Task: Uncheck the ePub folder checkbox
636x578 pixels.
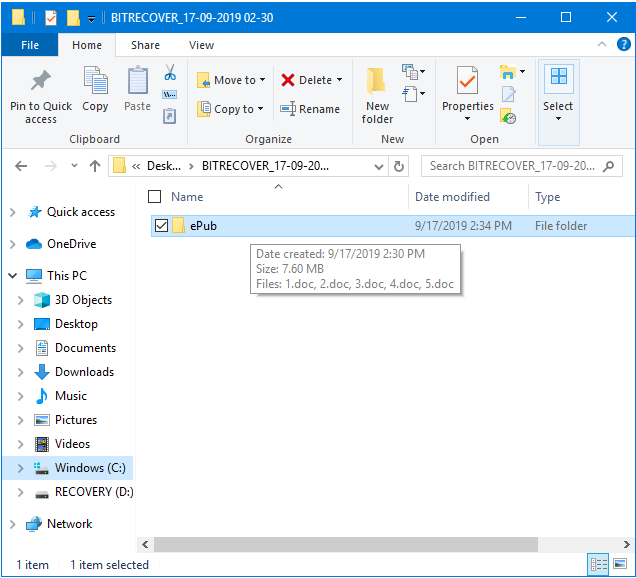Action: 161,226
